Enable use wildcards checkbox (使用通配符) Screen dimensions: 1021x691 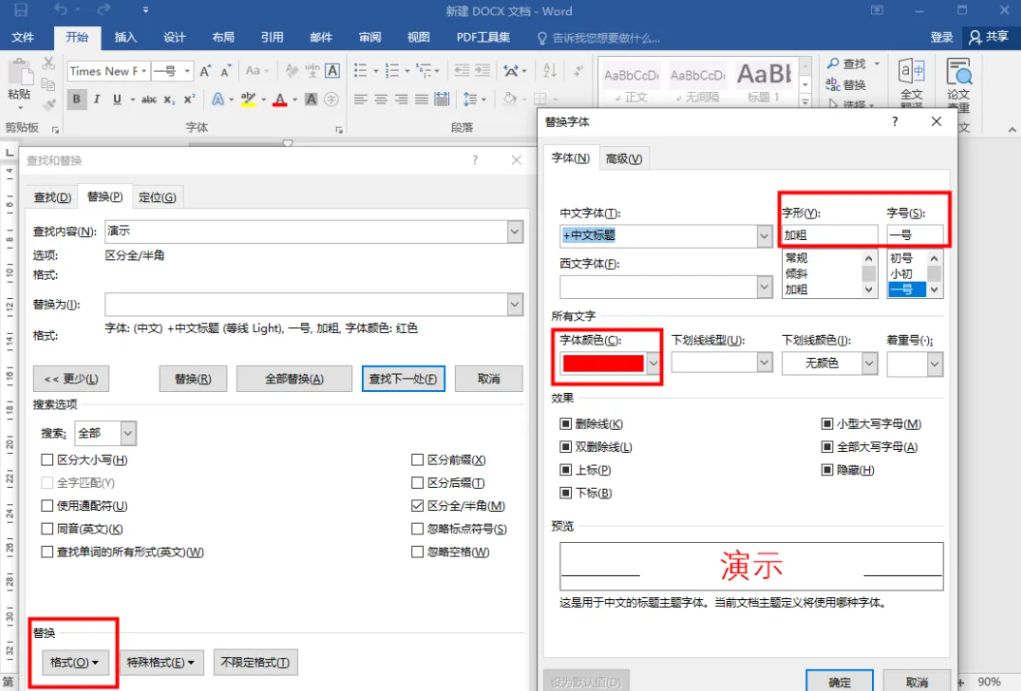[47, 505]
